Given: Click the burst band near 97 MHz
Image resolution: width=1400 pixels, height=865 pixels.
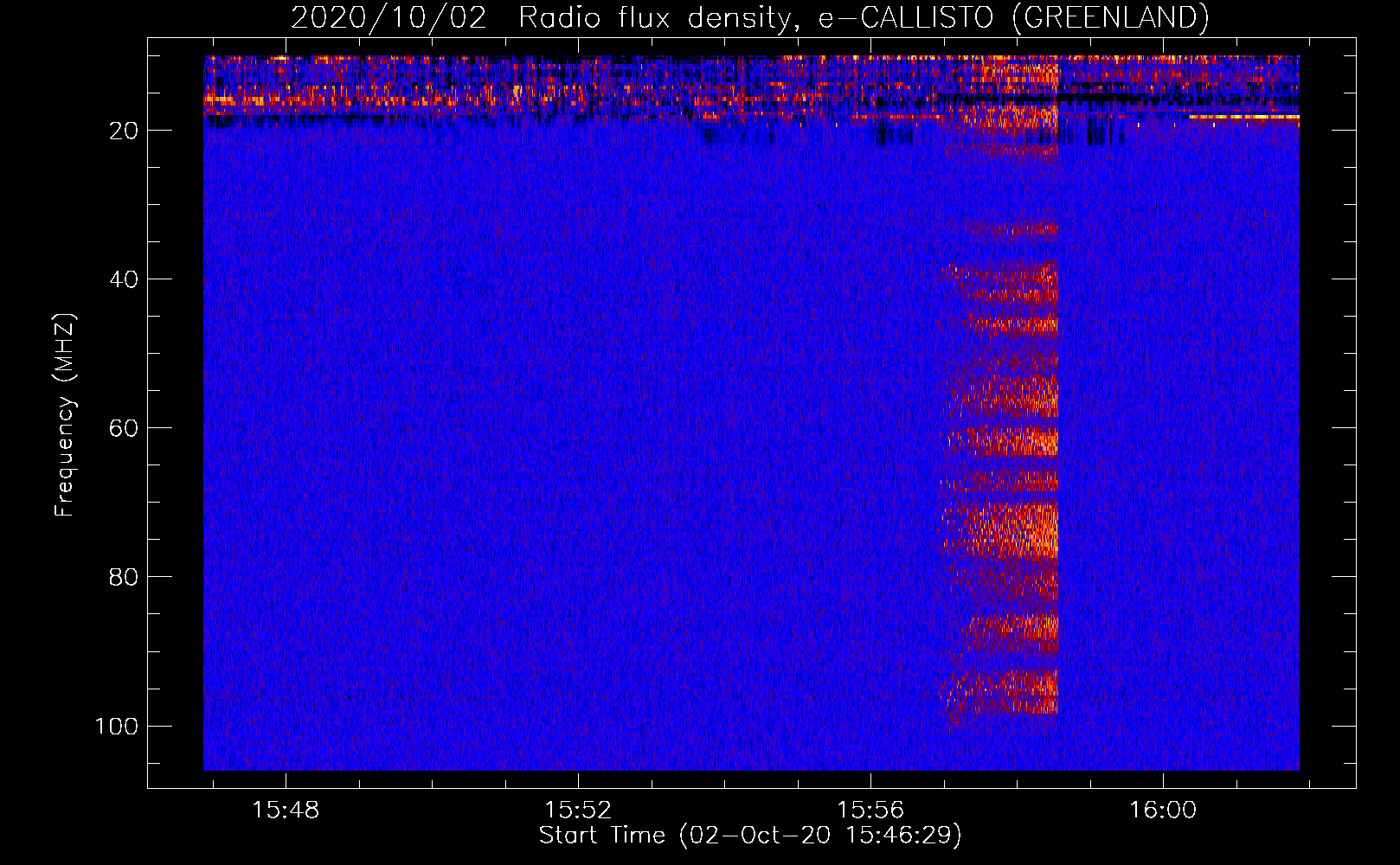Looking at the screenshot, I should click(1002, 692).
